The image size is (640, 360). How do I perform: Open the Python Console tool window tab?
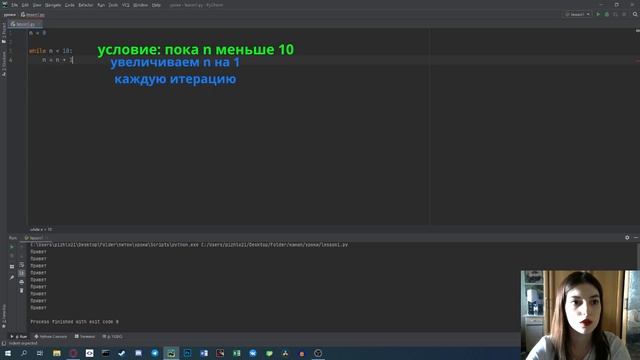51,337
